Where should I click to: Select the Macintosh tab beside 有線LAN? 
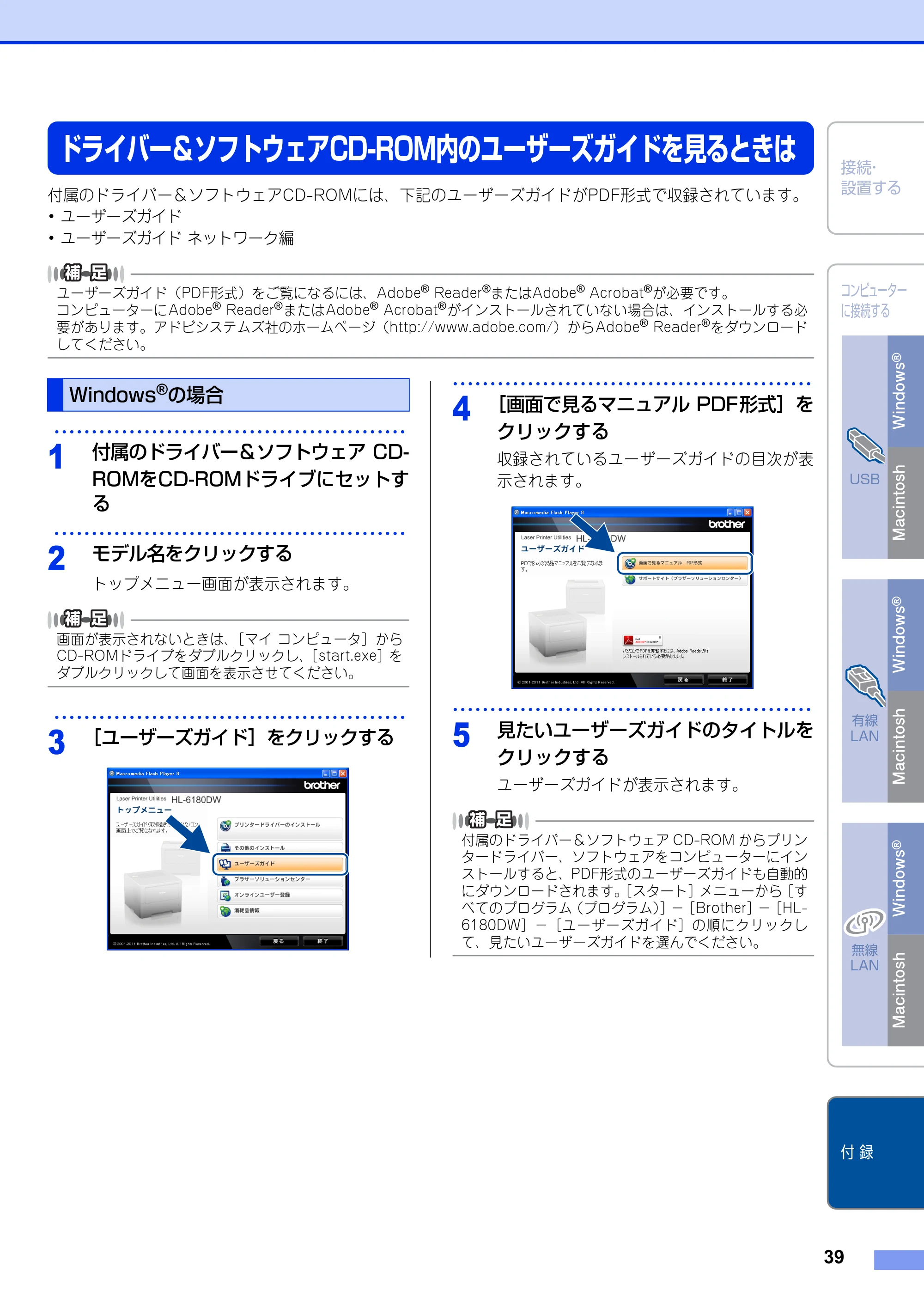tap(906, 746)
